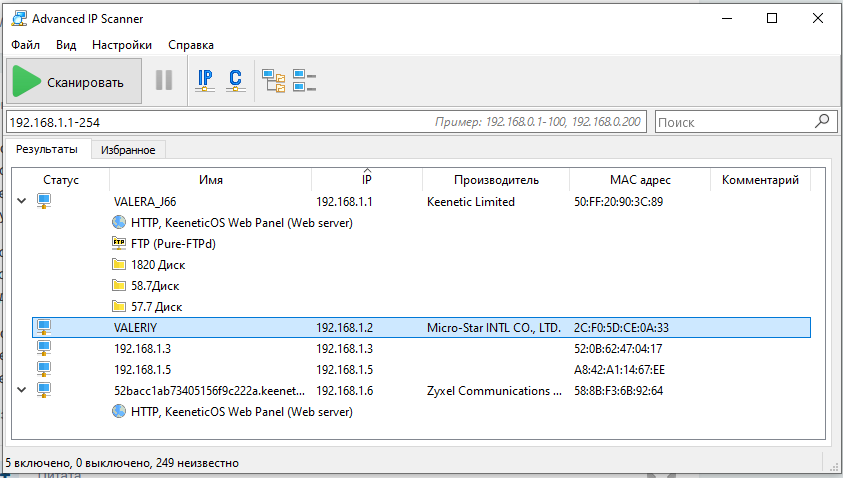Click the 192.168.1.2 IP cell

coord(344,327)
